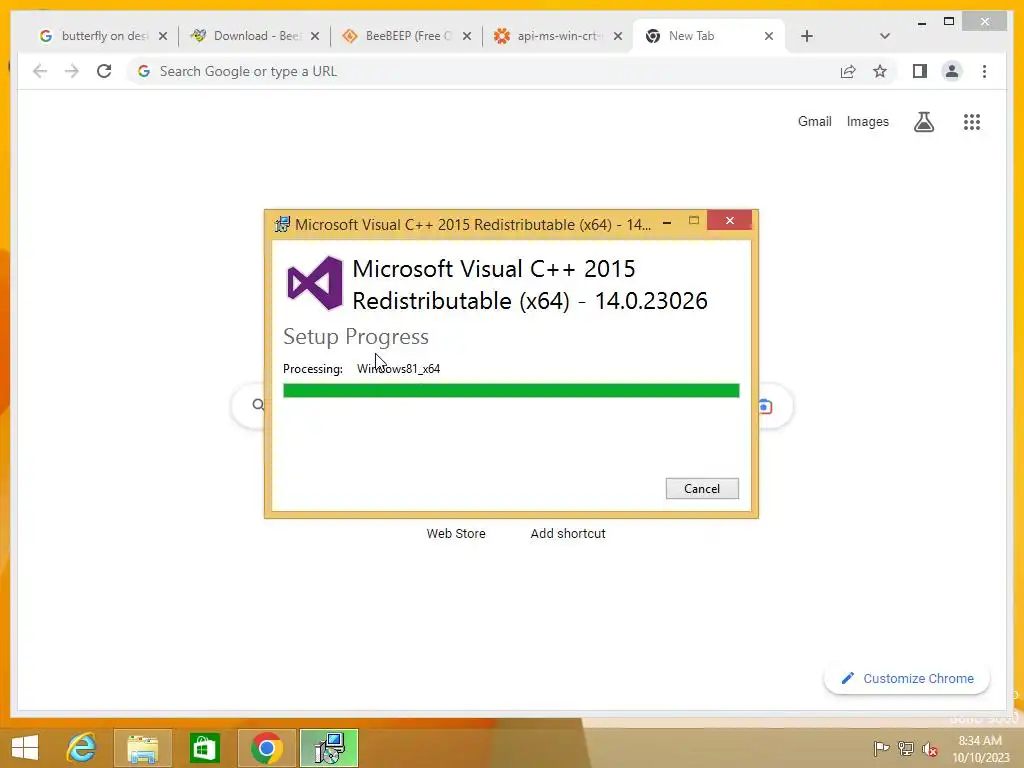This screenshot has height=768, width=1024.
Task: Launch Internet Explorer from the taskbar
Action: tap(82, 748)
